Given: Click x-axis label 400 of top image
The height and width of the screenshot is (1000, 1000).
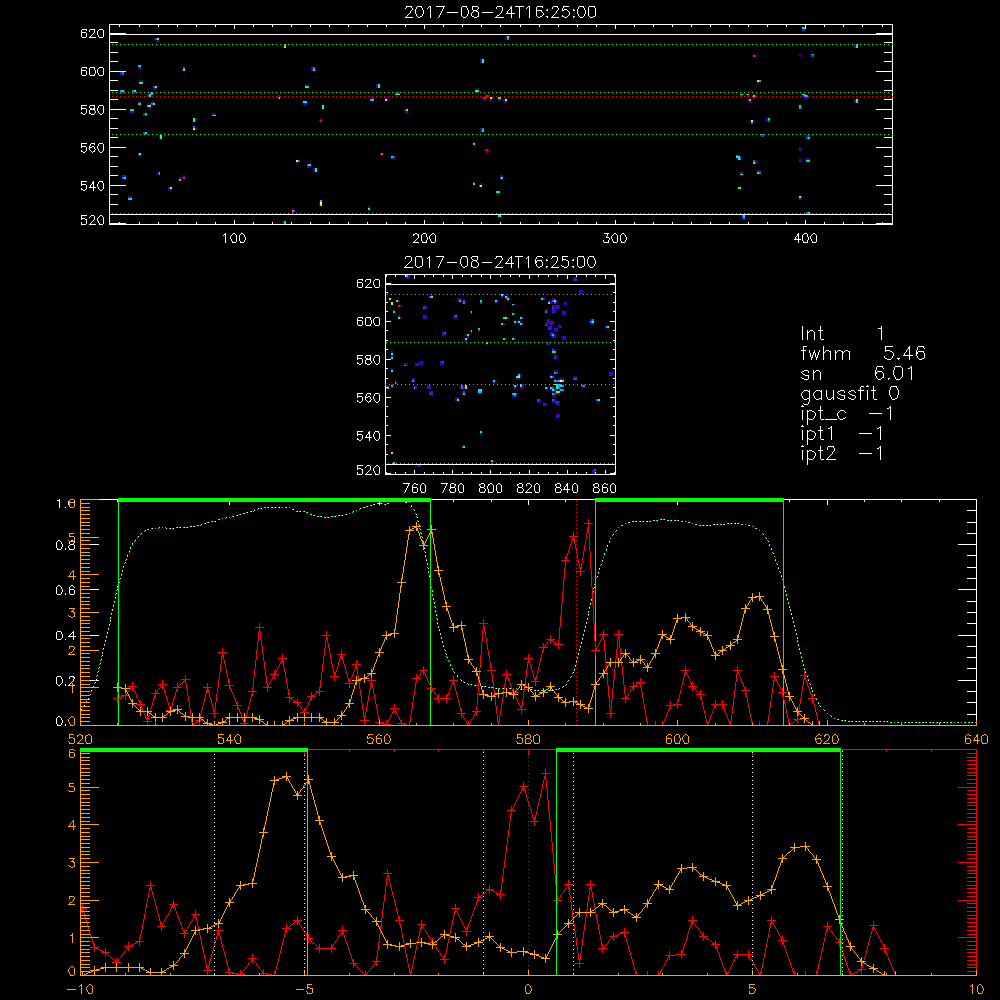Looking at the screenshot, I should pyautogui.click(x=805, y=239).
